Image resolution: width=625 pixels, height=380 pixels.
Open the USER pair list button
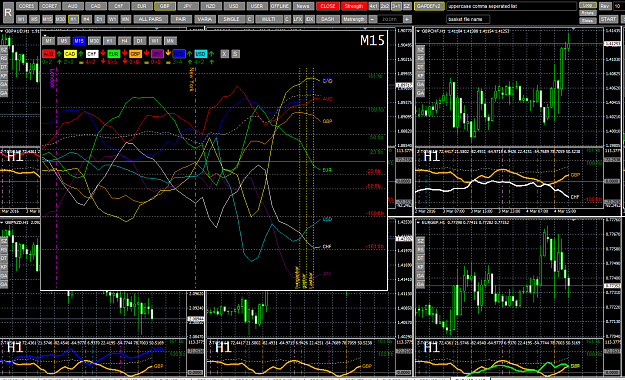(257, 6)
